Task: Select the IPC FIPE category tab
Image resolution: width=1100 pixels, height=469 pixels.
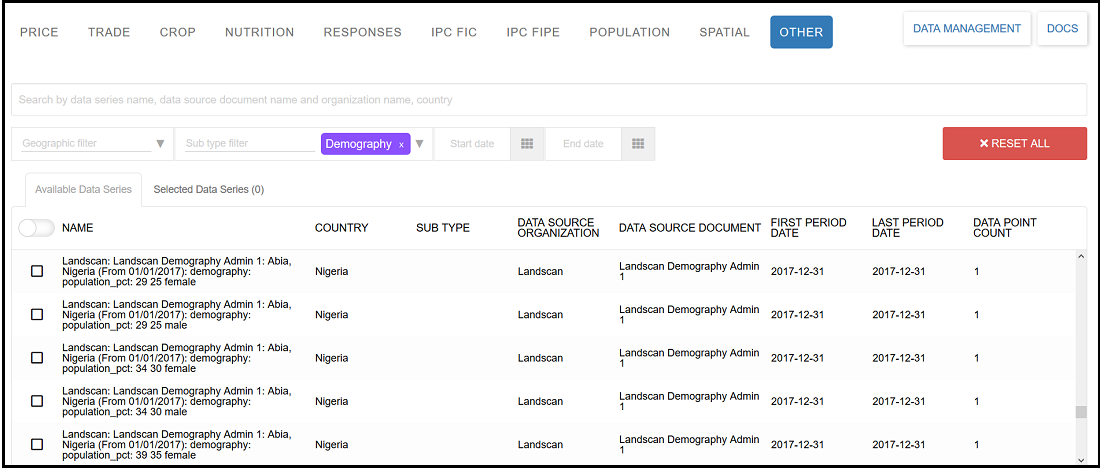Action: tap(533, 32)
